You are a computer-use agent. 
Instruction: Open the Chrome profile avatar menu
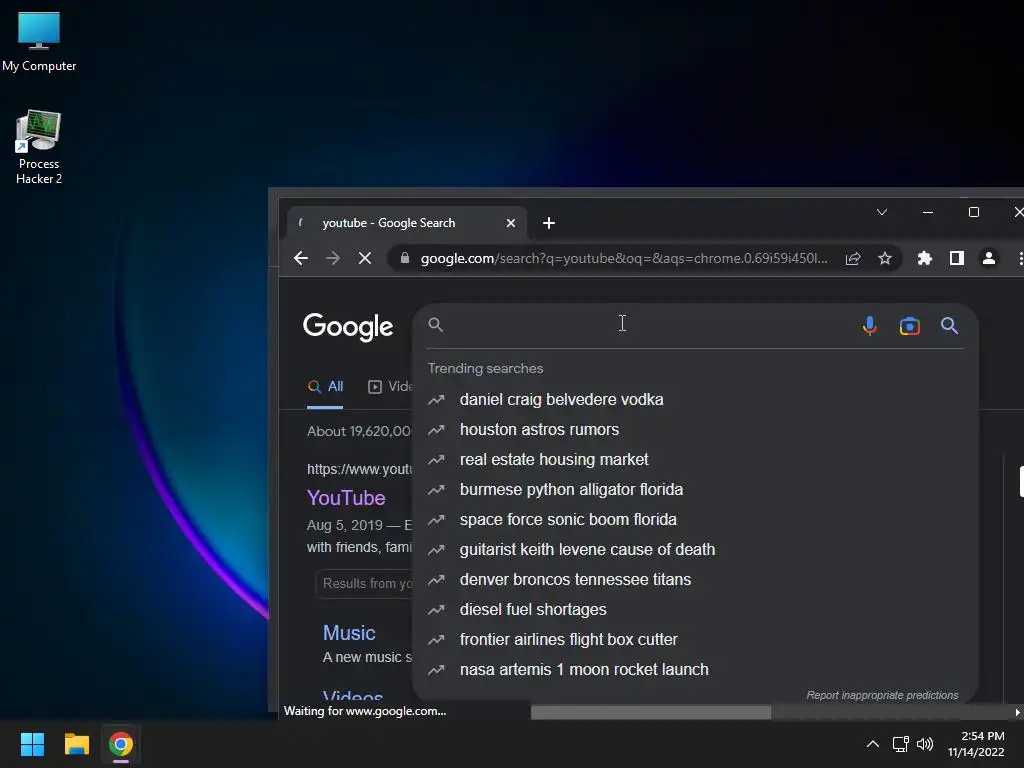coord(989,259)
